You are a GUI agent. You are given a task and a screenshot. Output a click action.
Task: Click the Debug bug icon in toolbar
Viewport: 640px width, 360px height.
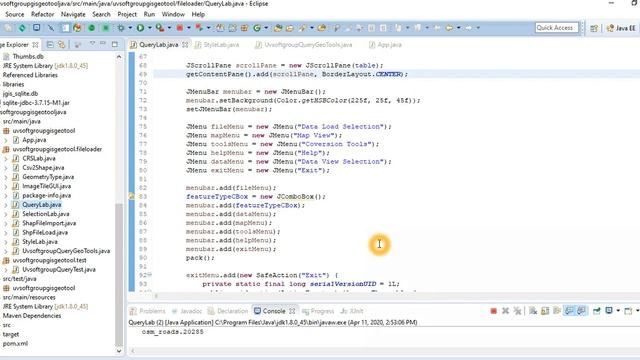121,28
